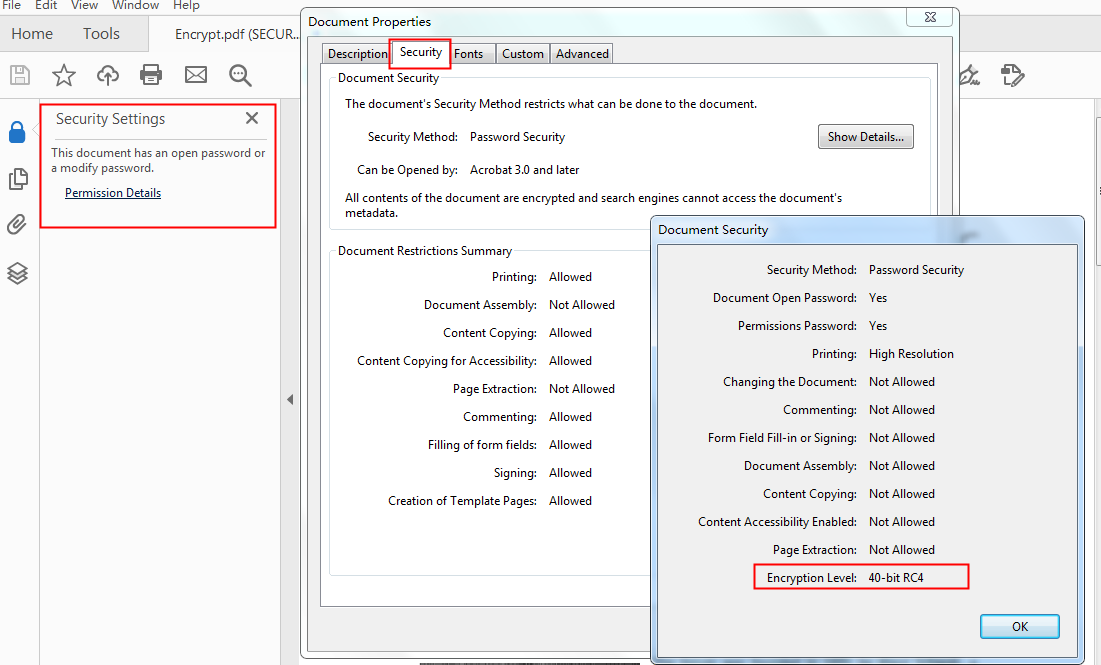Viewport: 1101px width, 665px height.
Task: Select the blue padlock security icon
Action: tap(17, 132)
